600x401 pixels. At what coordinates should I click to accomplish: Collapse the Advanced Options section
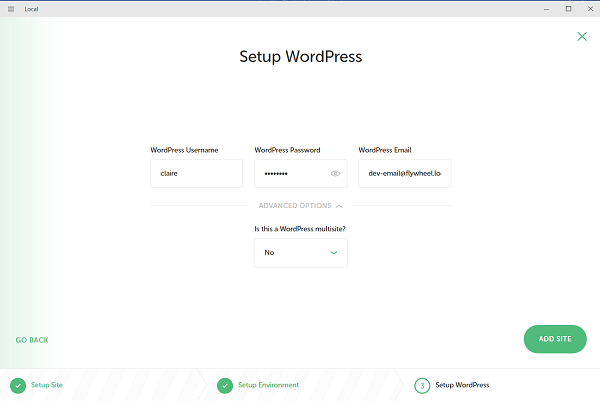(300, 206)
